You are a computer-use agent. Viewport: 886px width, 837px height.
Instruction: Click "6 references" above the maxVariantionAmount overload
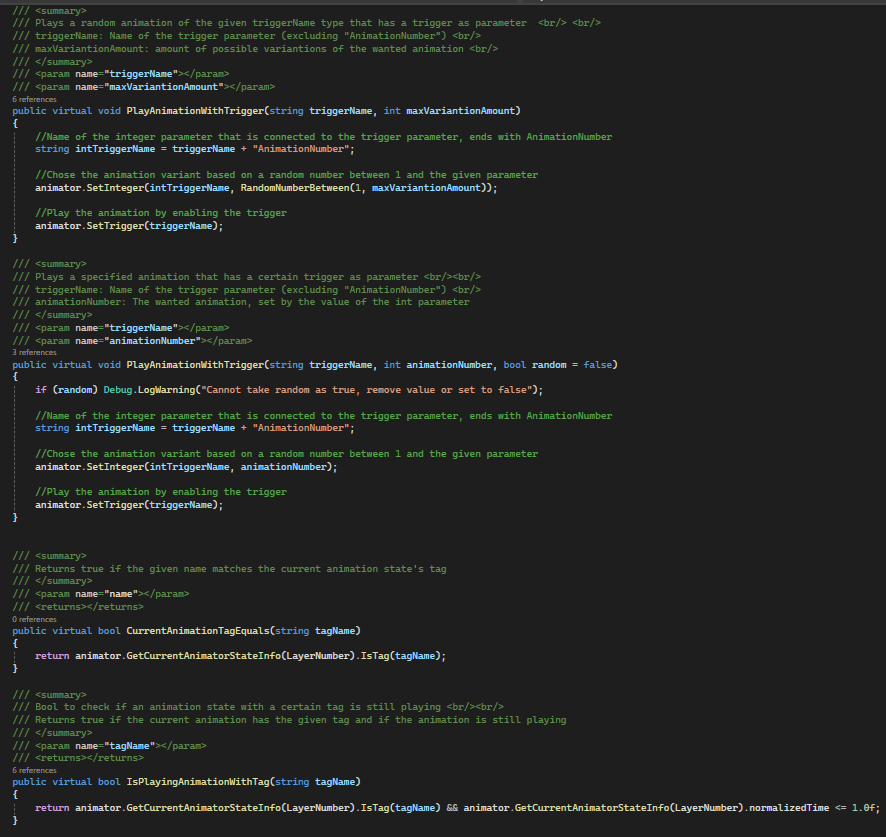tap(34, 99)
